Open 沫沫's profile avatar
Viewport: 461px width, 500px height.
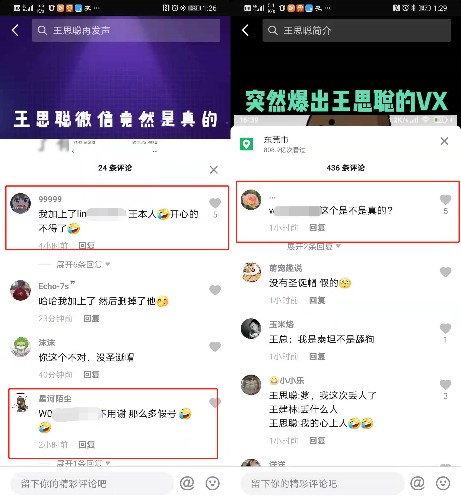click(x=20, y=347)
